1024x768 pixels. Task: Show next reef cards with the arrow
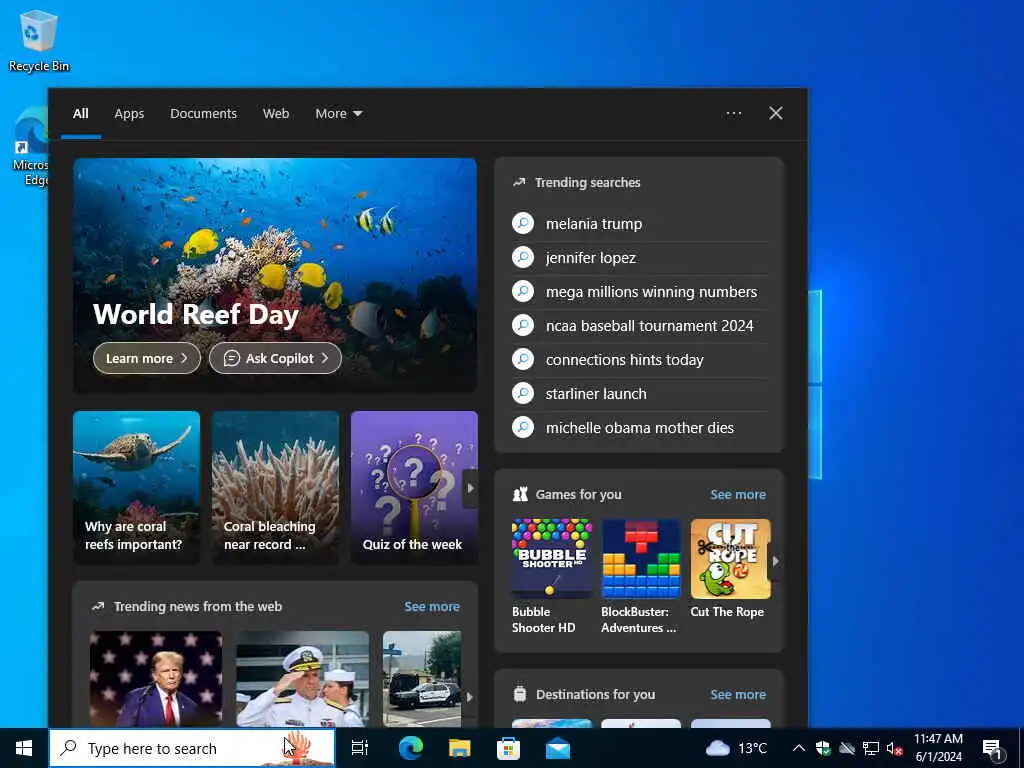[x=470, y=488]
